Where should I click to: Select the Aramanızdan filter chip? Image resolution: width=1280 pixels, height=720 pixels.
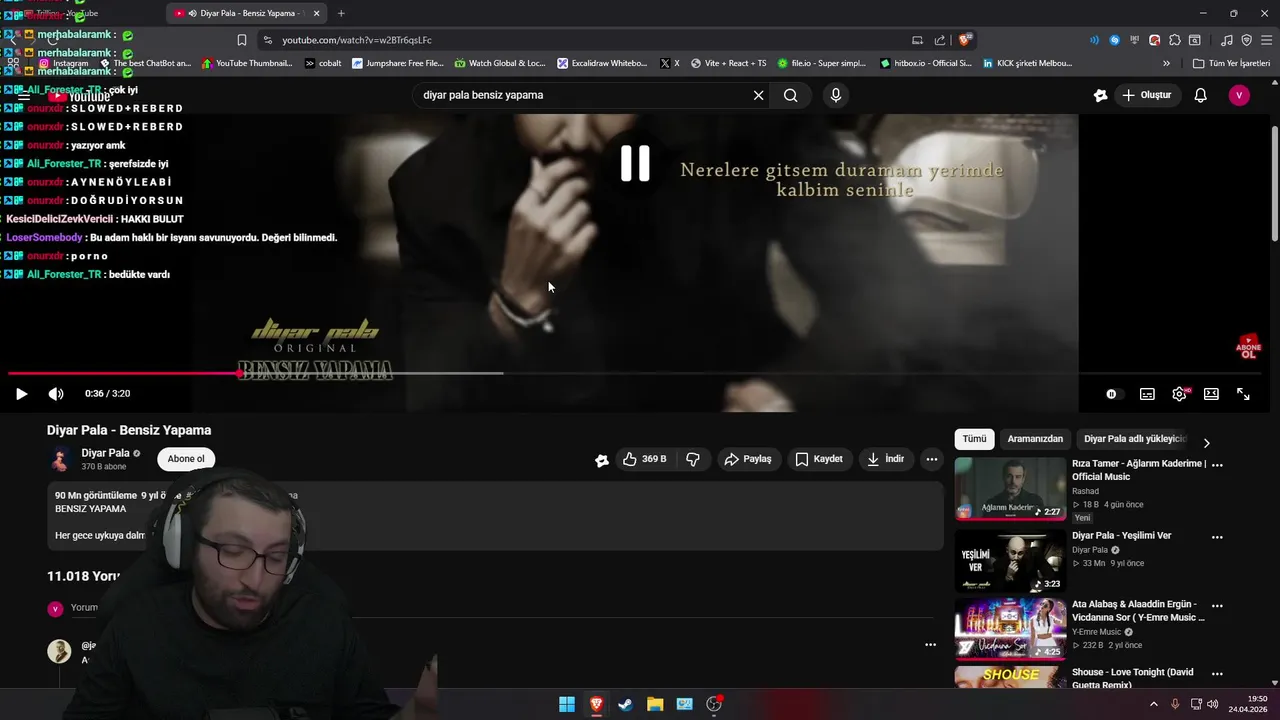pos(1035,439)
